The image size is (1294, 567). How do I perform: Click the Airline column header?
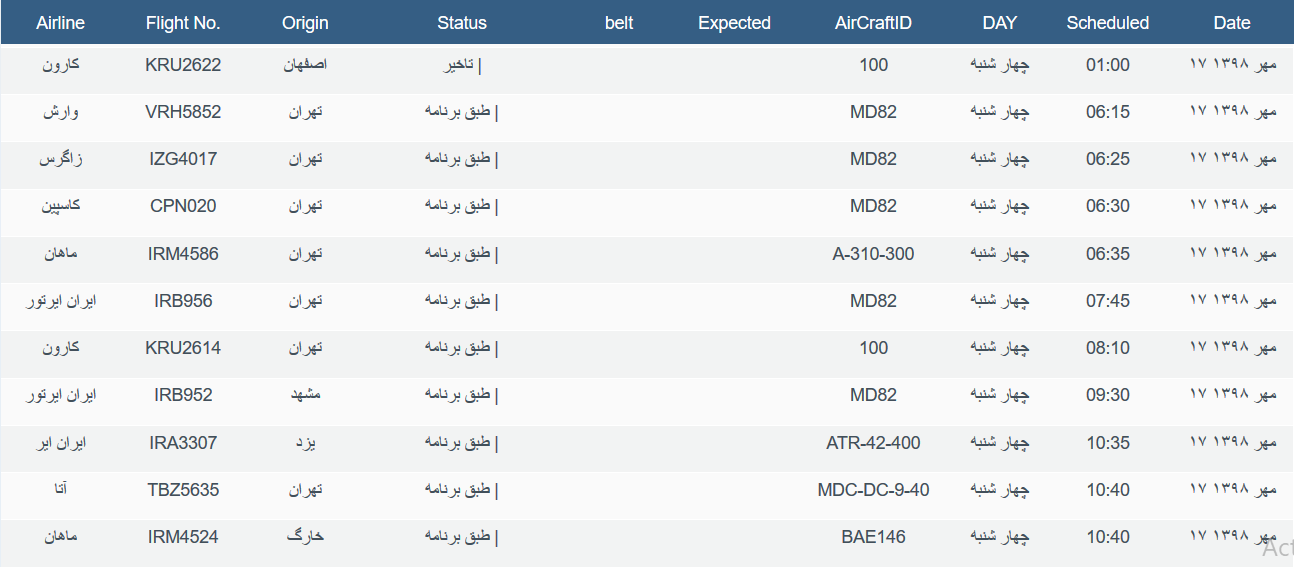[x=60, y=23]
